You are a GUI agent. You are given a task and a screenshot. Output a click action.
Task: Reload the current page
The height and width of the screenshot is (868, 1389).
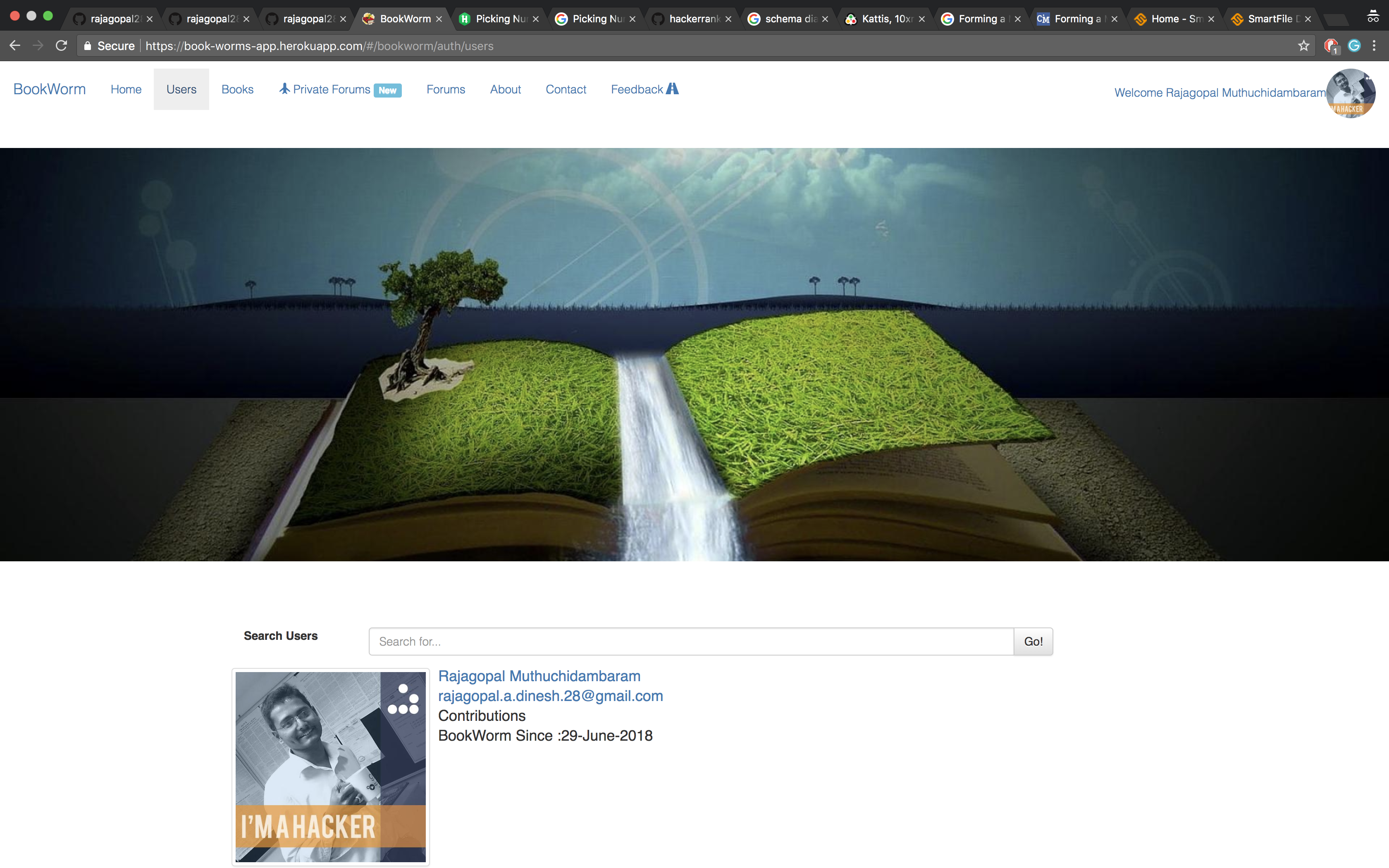62,45
